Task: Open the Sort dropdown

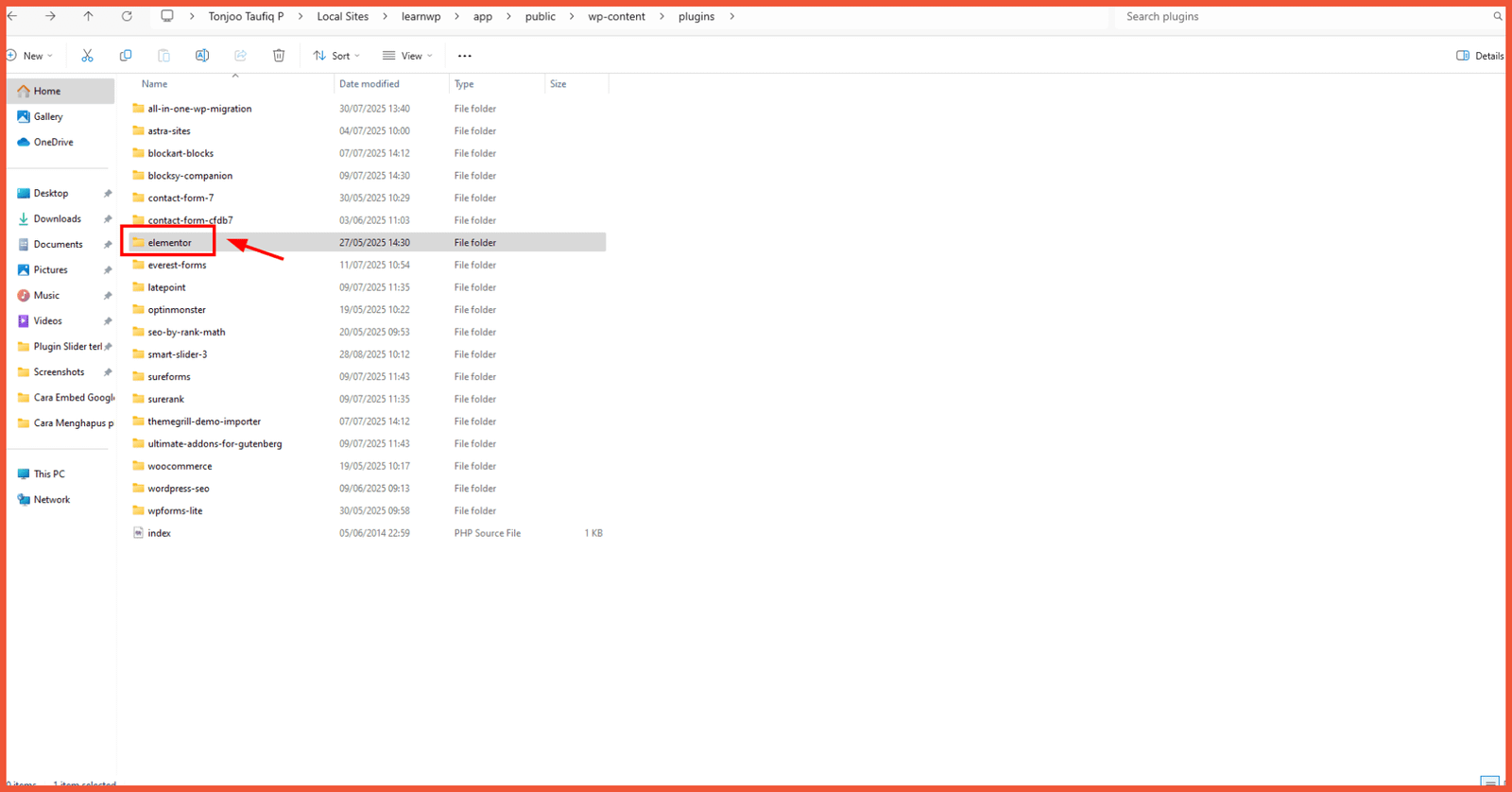Action: pos(336,56)
